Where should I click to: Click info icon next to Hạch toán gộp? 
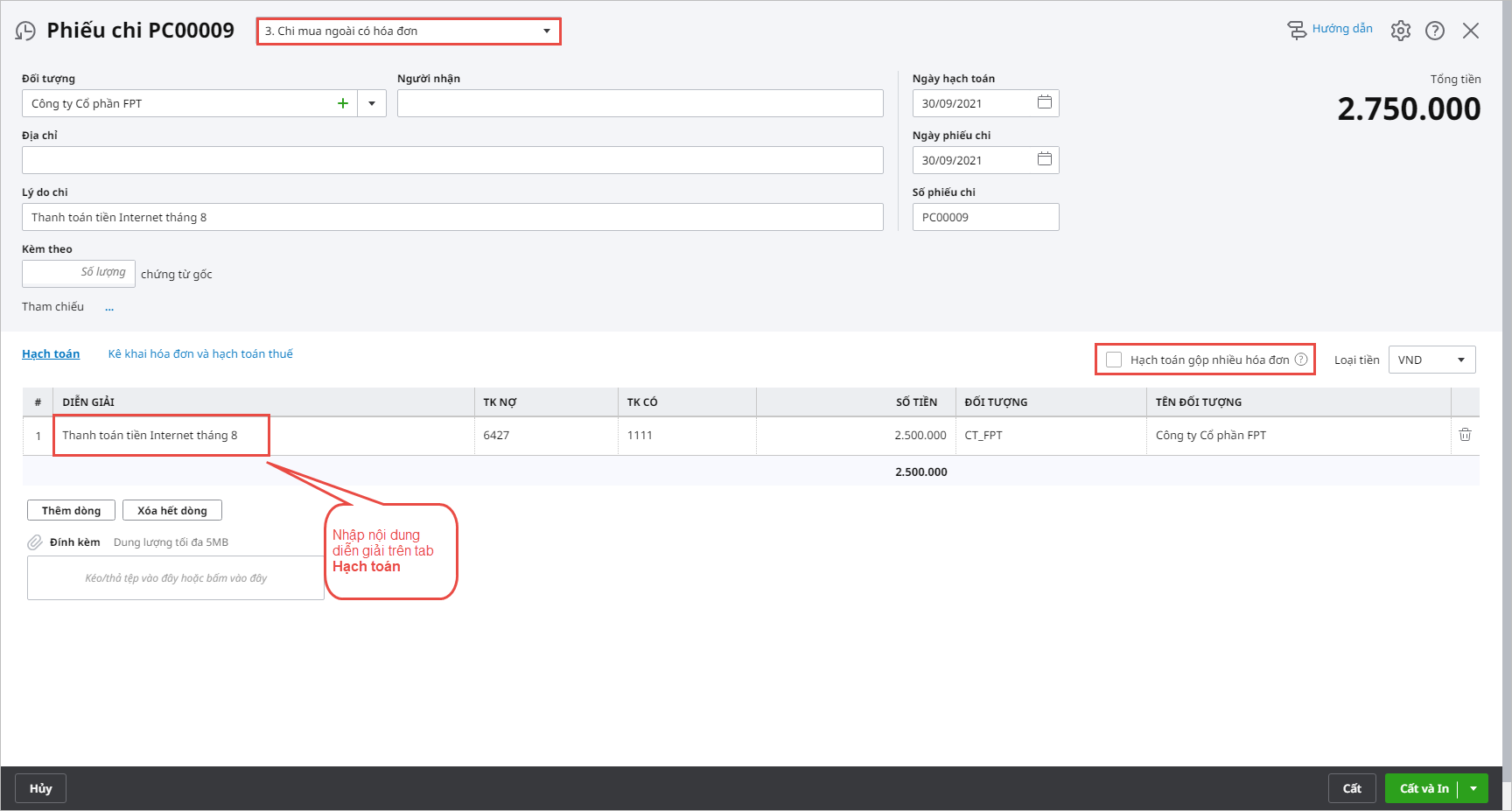1301,360
